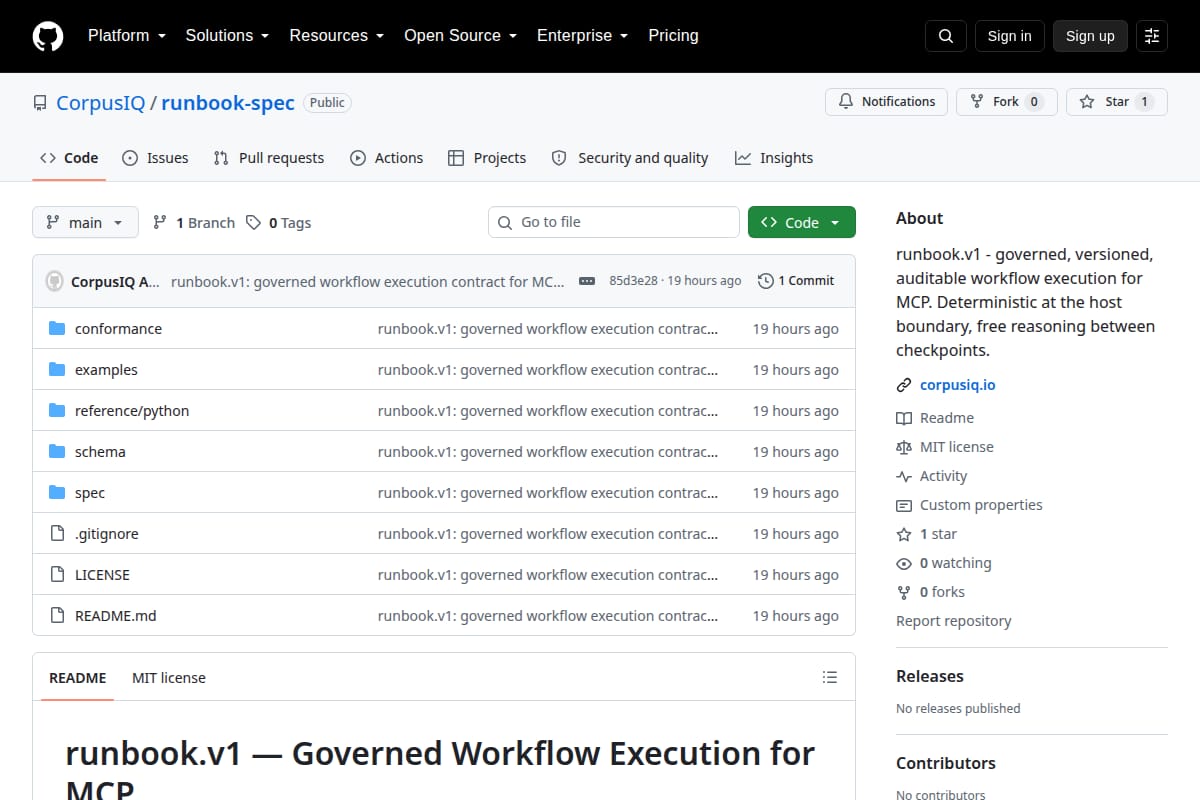
Task: Select the README tab
Action: coord(77,677)
